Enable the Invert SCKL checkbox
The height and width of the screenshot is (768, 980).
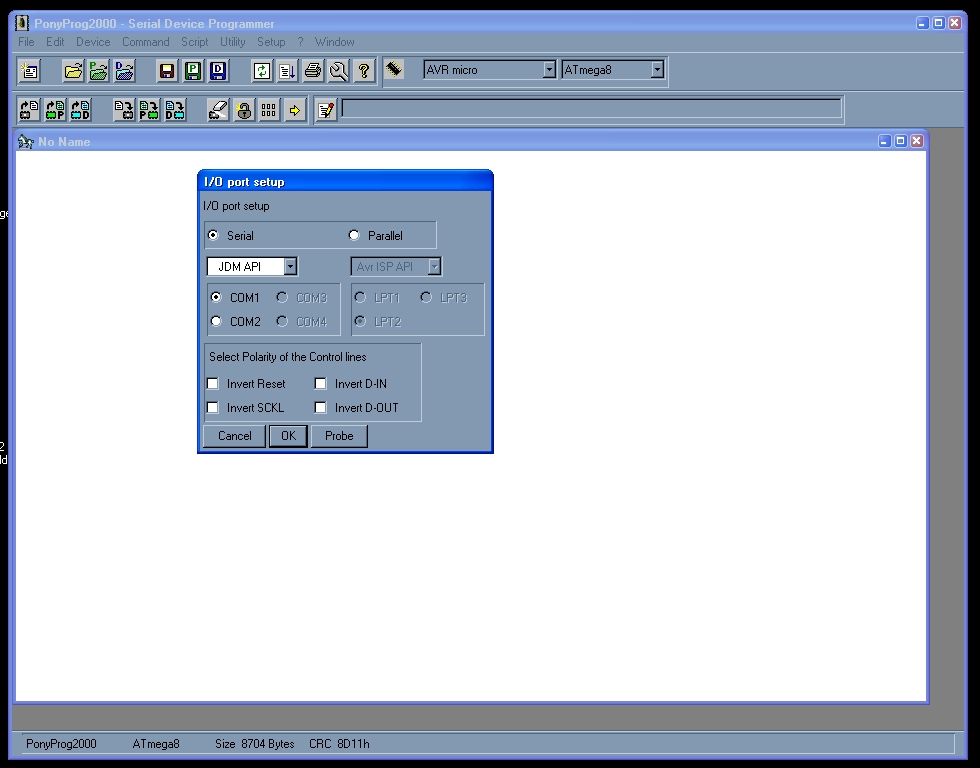tap(213, 407)
